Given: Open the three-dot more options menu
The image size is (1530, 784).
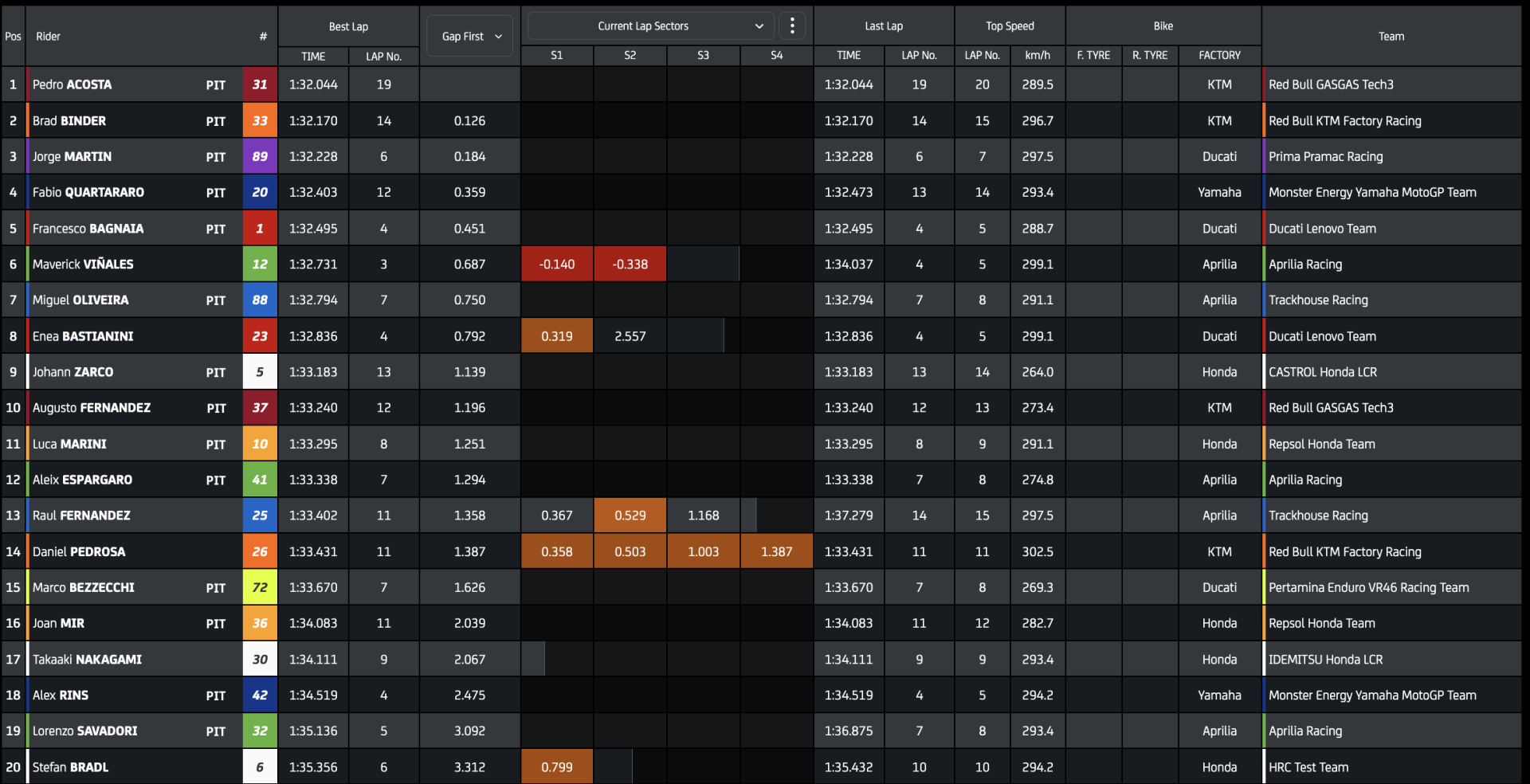Looking at the screenshot, I should pyautogui.click(x=791, y=26).
